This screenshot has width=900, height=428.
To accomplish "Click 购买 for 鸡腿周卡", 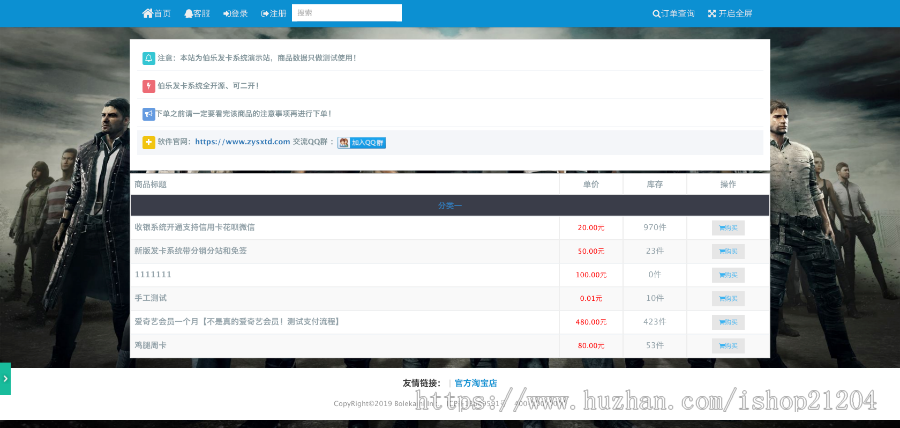I will tap(728, 346).
